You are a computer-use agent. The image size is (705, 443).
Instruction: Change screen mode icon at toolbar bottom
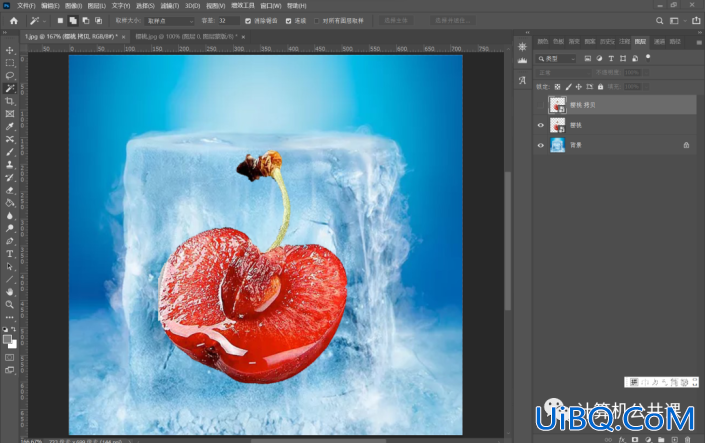pyautogui.click(x=9, y=370)
